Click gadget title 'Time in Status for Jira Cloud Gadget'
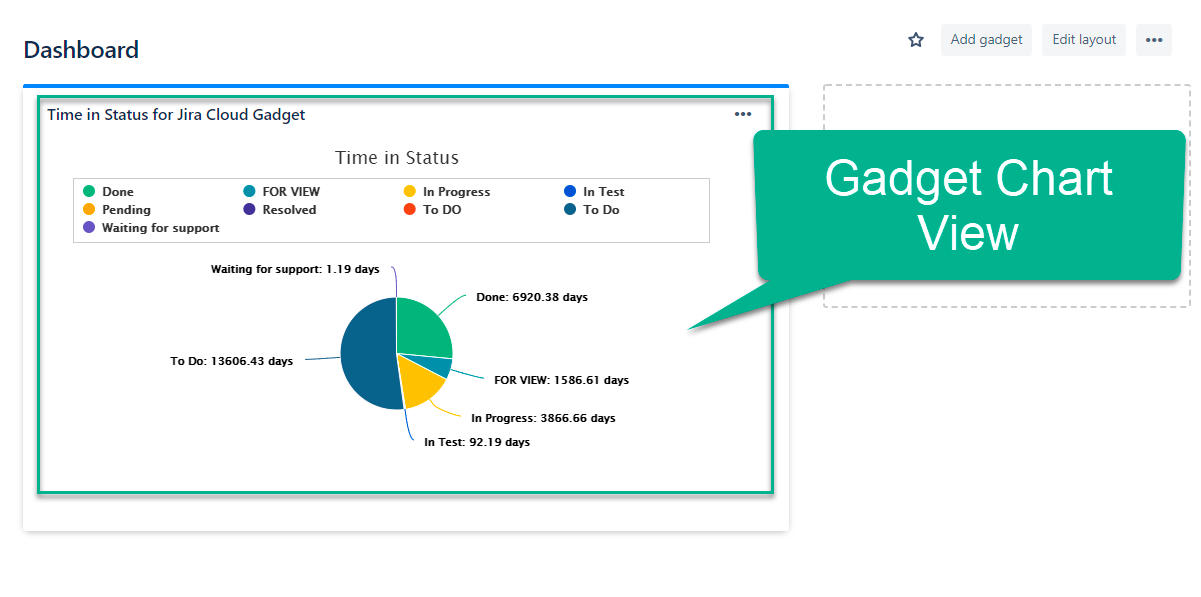The width and height of the screenshot is (1201, 597). pyautogui.click(x=176, y=114)
